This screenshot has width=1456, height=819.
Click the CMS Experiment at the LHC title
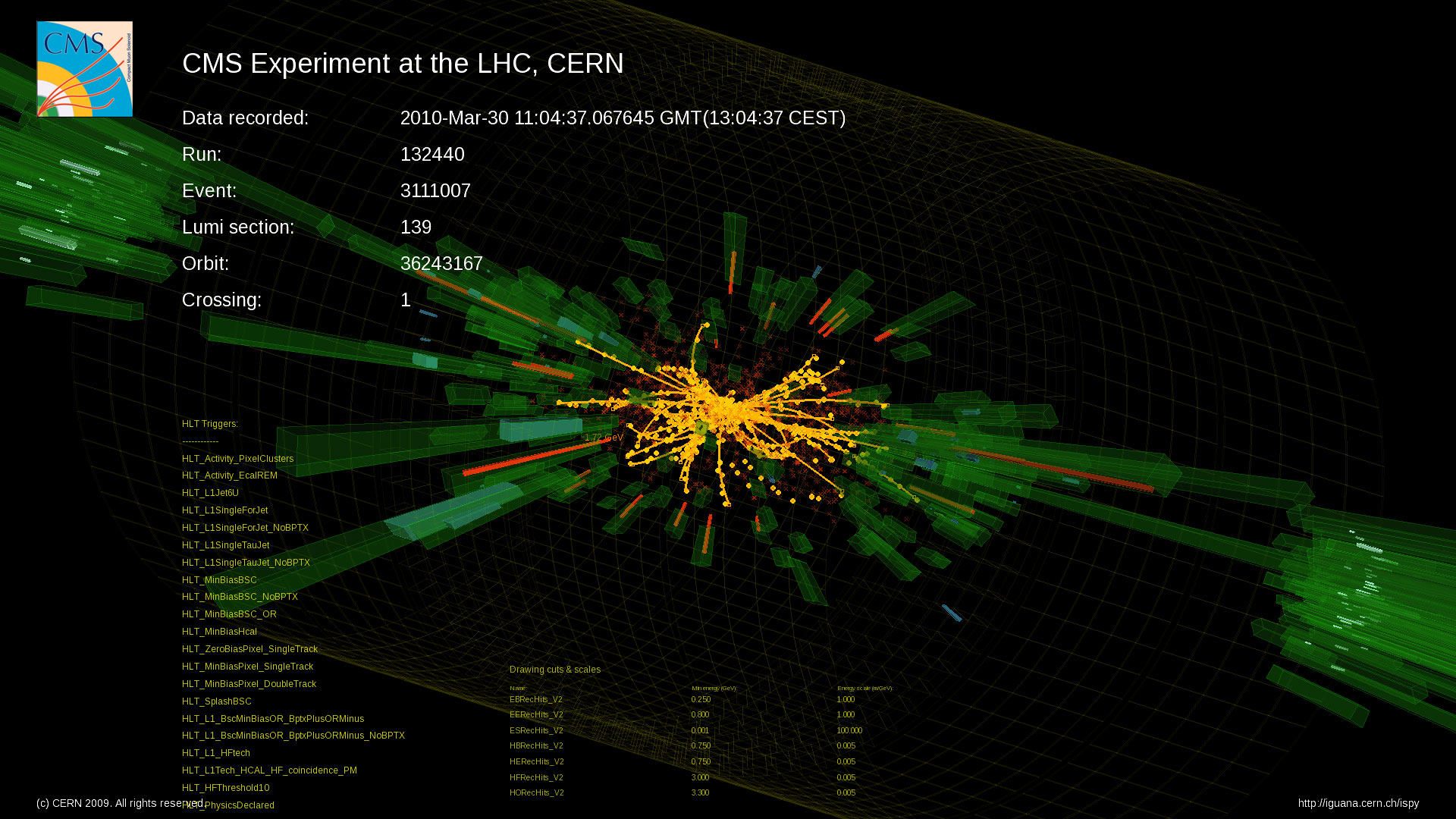pos(403,64)
